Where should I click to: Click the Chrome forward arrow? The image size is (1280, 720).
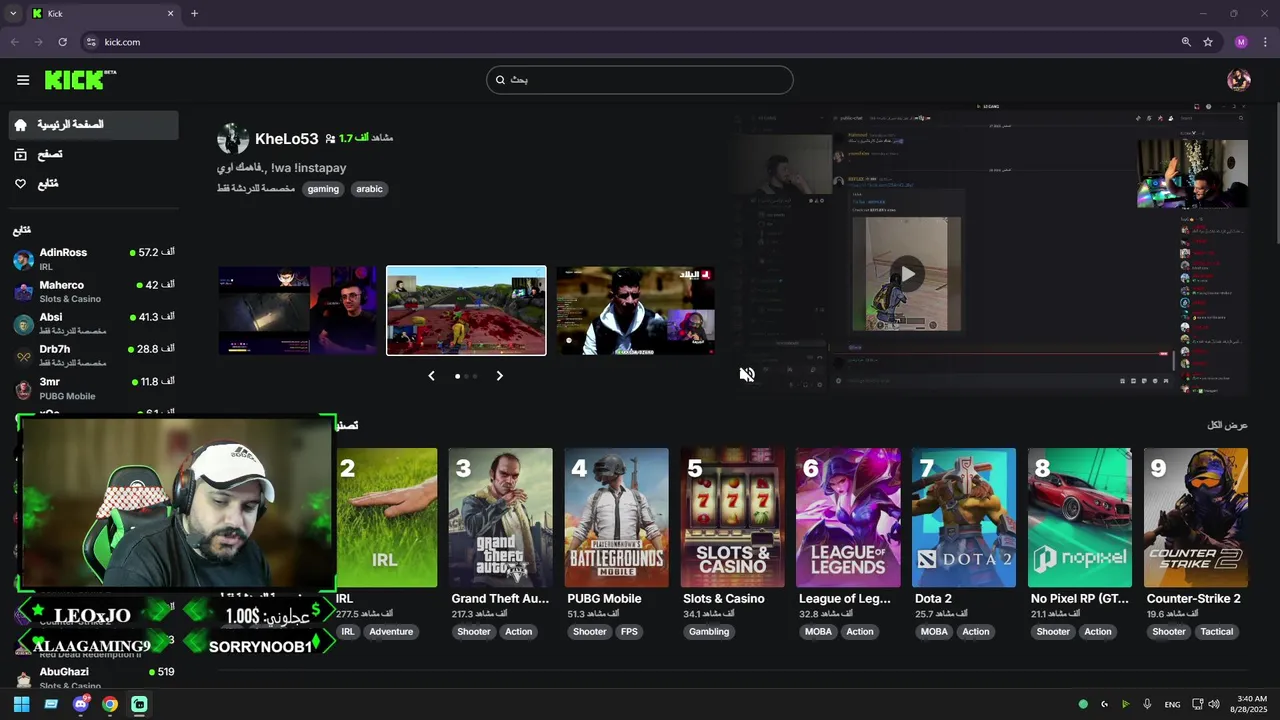point(38,42)
